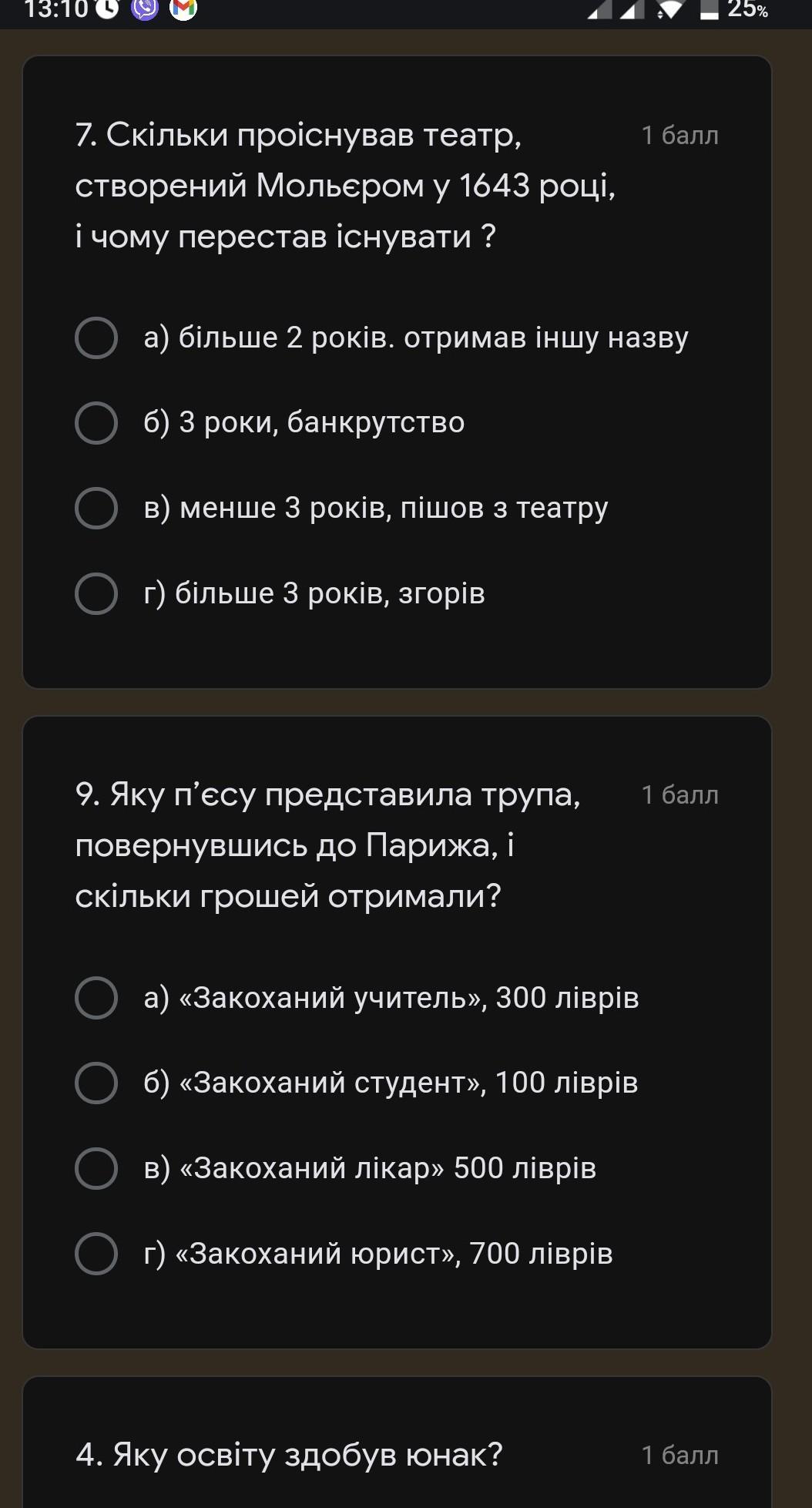
Task: Tap the 1 балл label of question 9
Action: click(x=679, y=795)
